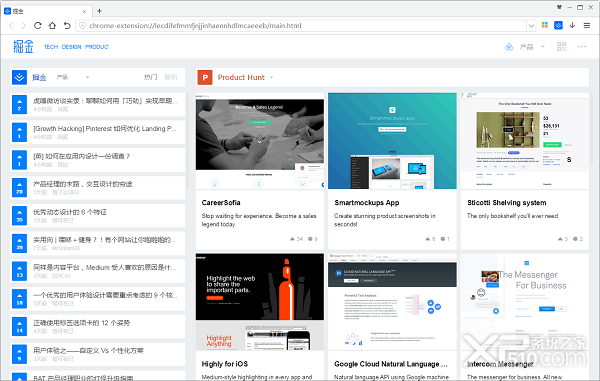Upvote the 9 个核心 用户体验设计 article
The height and width of the screenshot is (381, 600).
[19, 299]
